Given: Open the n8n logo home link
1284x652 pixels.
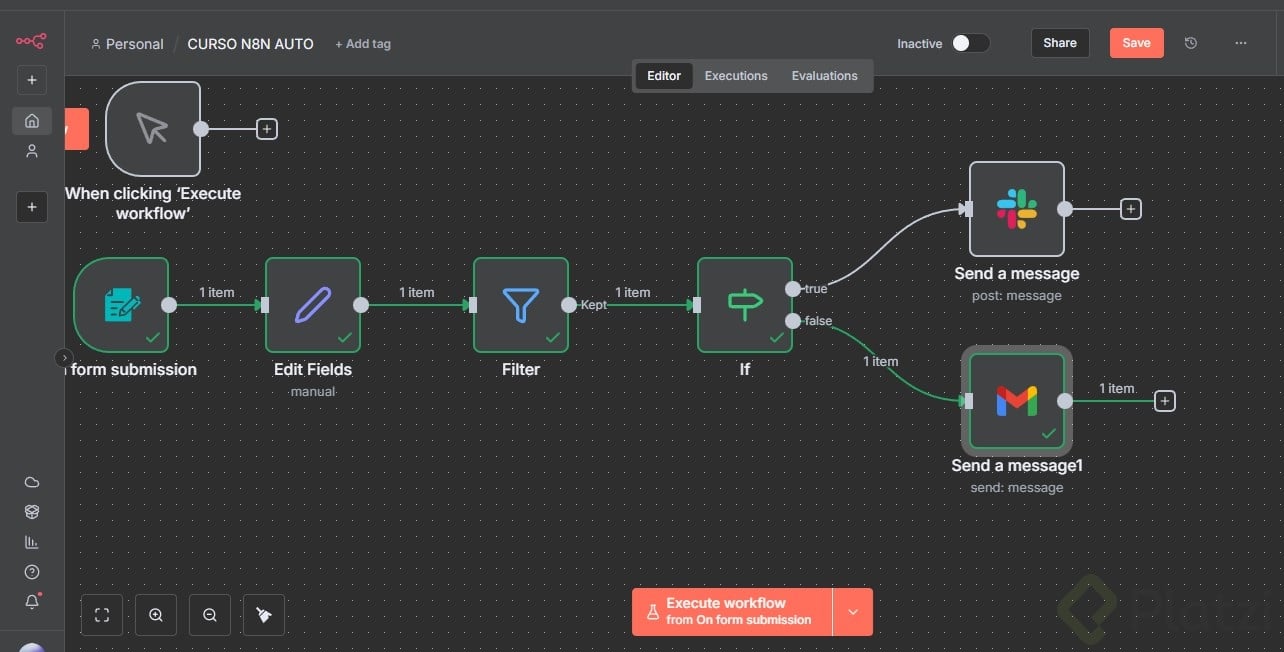Looking at the screenshot, I should [x=31, y=41].
